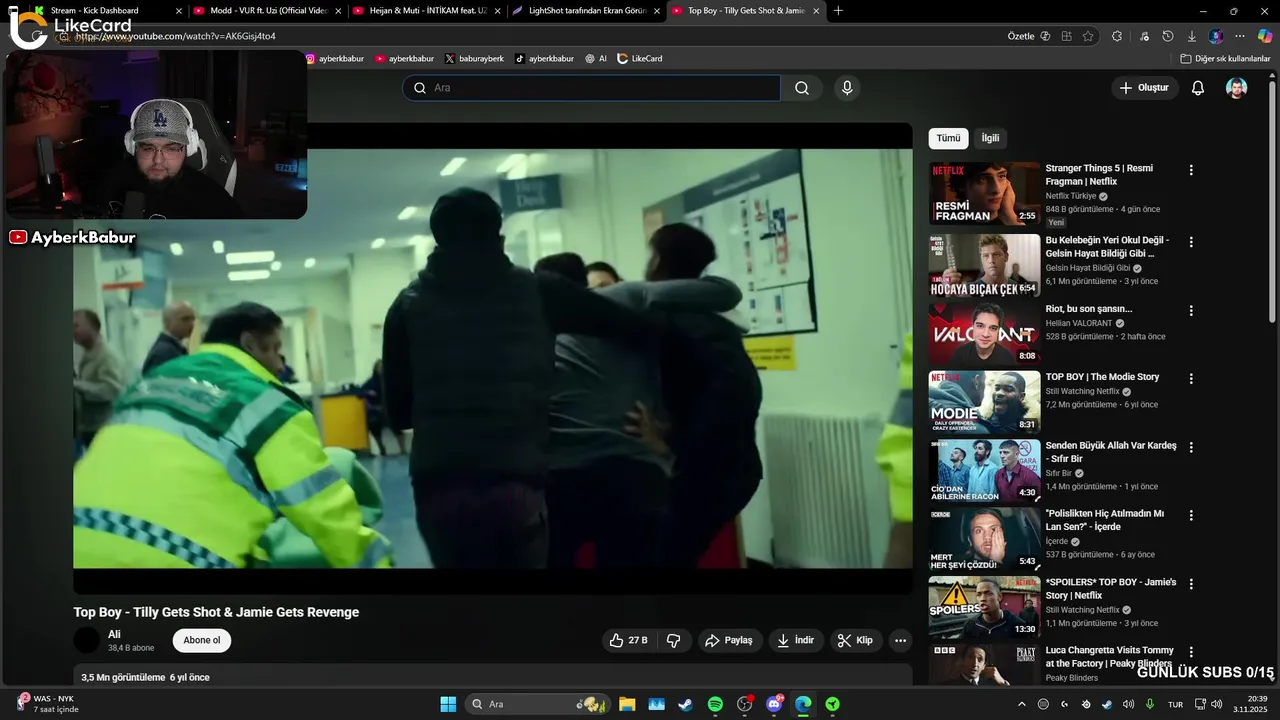Open the browser profile avatar
This screenshot has height=720, width=1280.
click(x=1216, y=36)
